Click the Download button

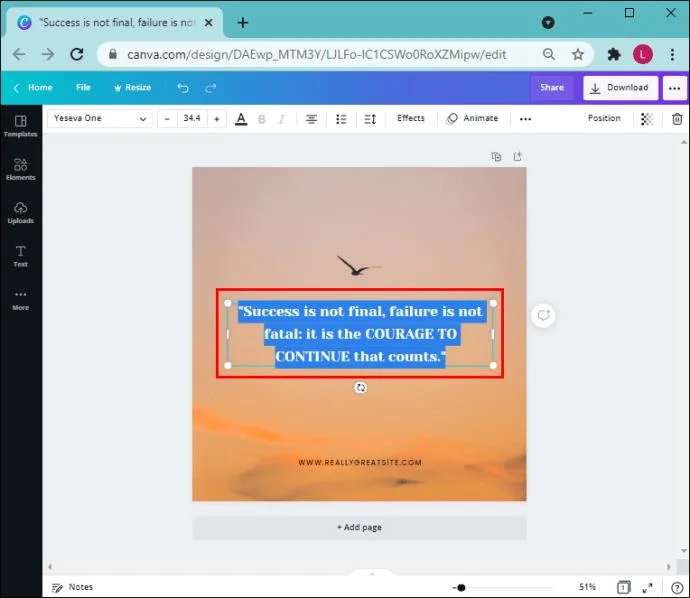620,88
